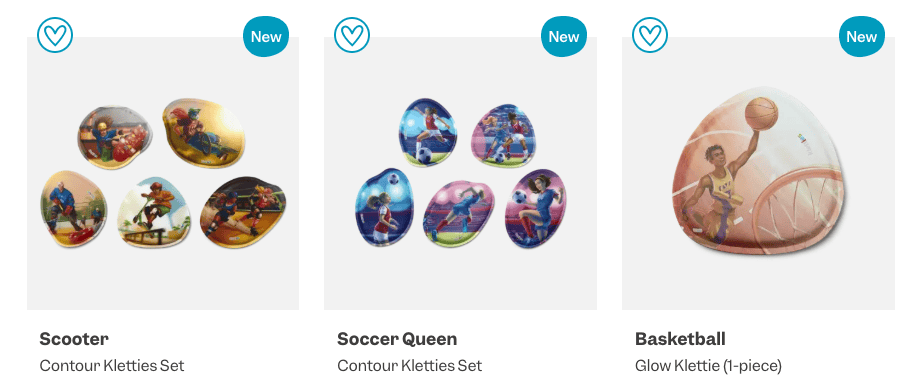Click Contour Kletties Set text under Soccer Queen
The height and width of the screenshot is (378, 908).
click(x=409, y=366)
